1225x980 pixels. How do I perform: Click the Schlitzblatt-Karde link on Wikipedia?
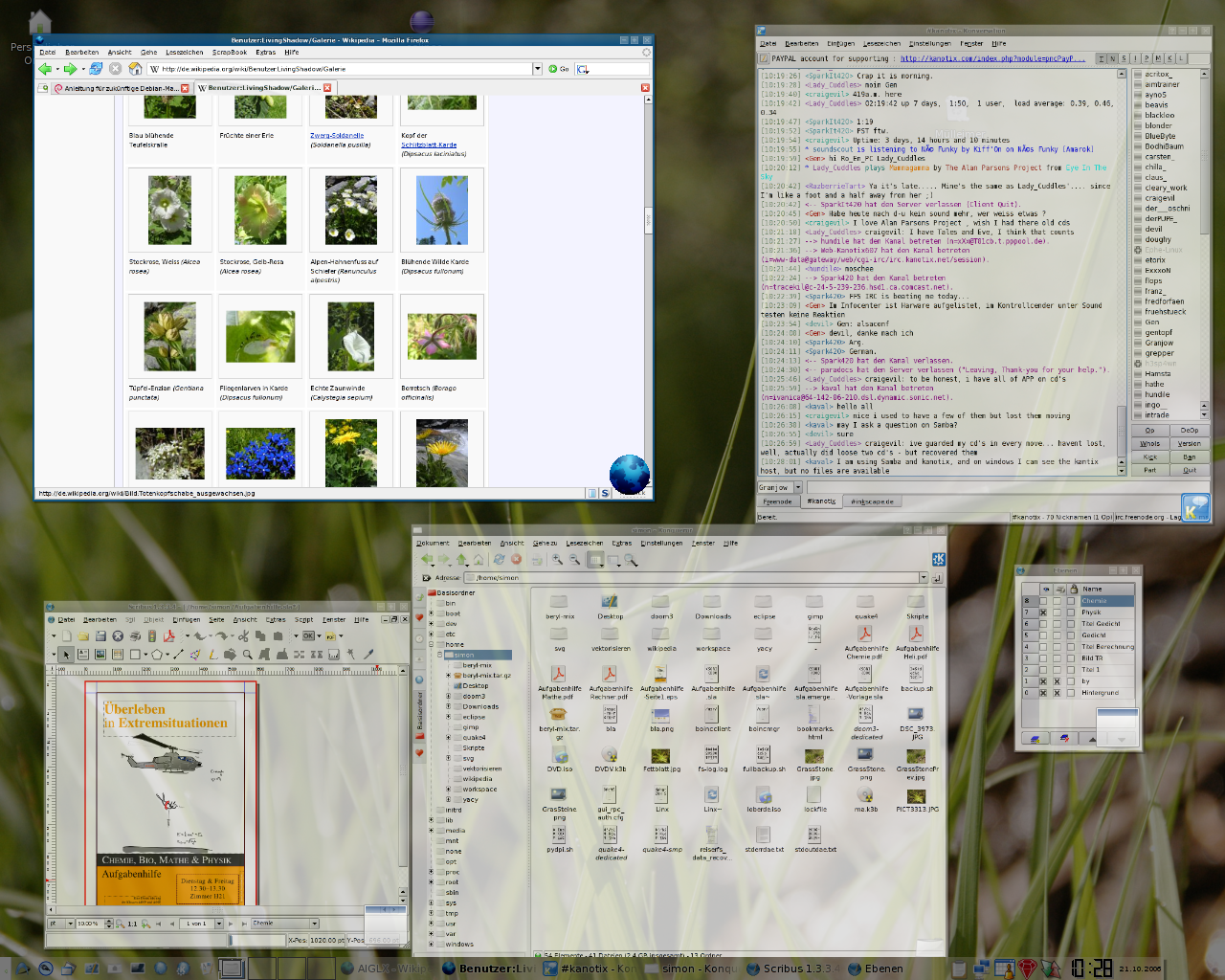pyautogui.click(x=428, y=145)
